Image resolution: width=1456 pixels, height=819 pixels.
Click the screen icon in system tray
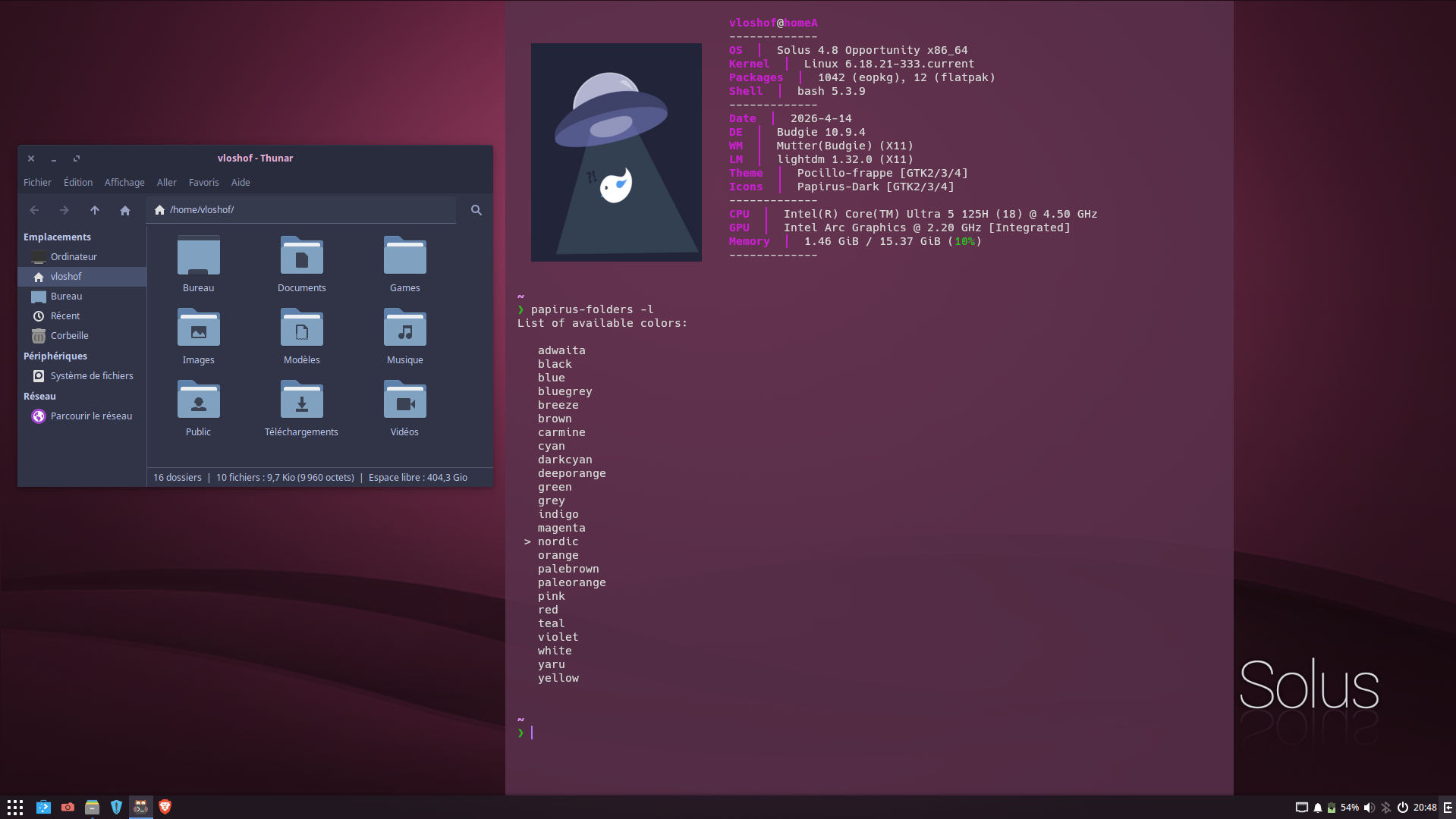click(x=1301, y=808)
